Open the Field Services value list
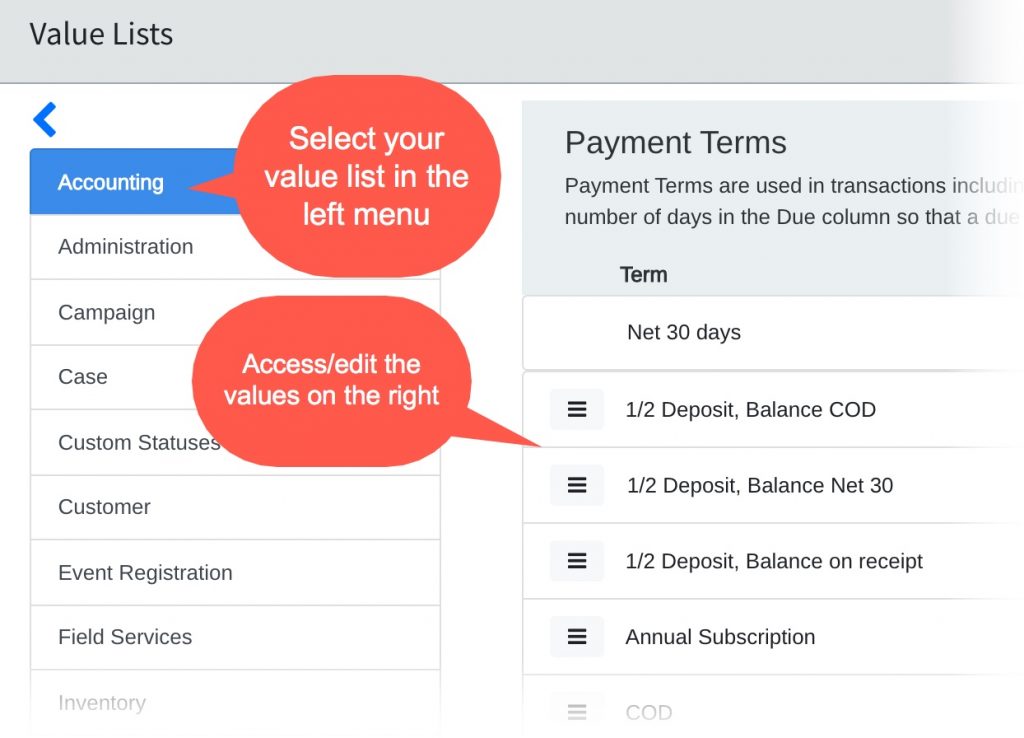 (125, 637)
